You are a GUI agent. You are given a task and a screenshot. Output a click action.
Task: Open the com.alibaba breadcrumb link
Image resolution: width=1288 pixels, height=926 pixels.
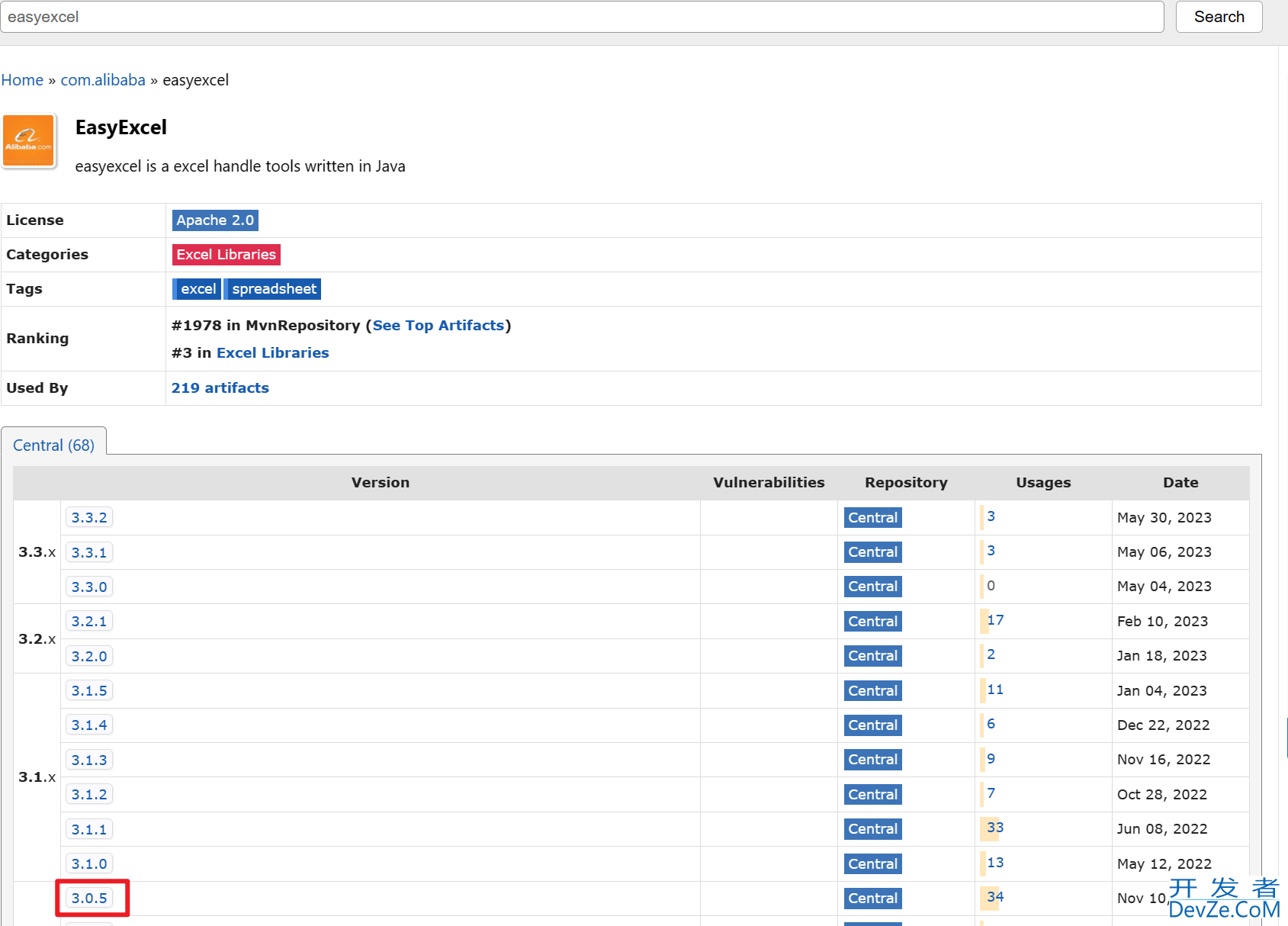click(x=103, y=80)
